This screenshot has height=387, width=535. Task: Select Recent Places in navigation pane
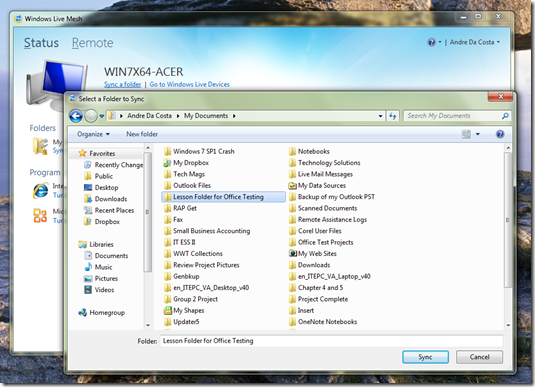(x=109, y=210)
